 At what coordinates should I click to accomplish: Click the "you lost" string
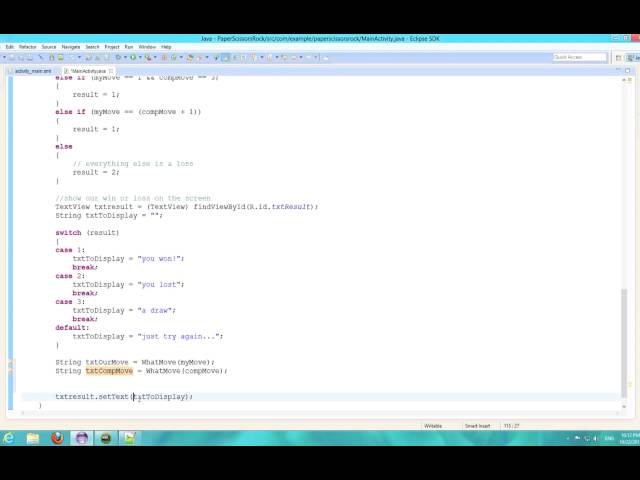(x=159, y=284)
